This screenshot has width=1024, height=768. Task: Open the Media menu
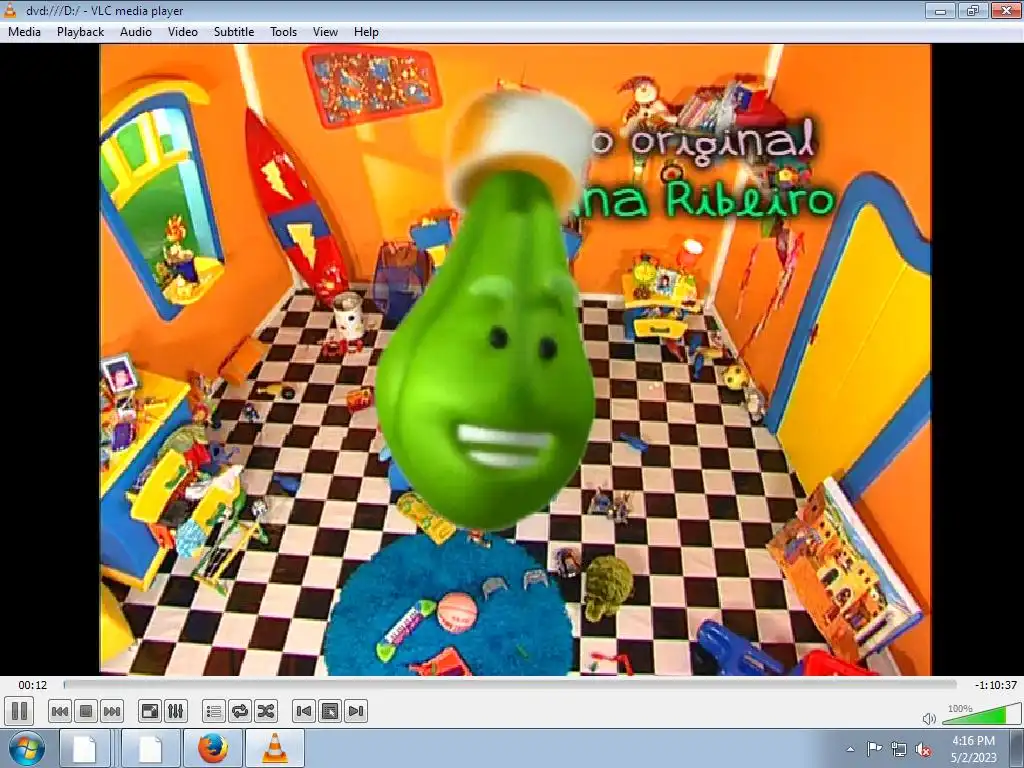point(24,32)
